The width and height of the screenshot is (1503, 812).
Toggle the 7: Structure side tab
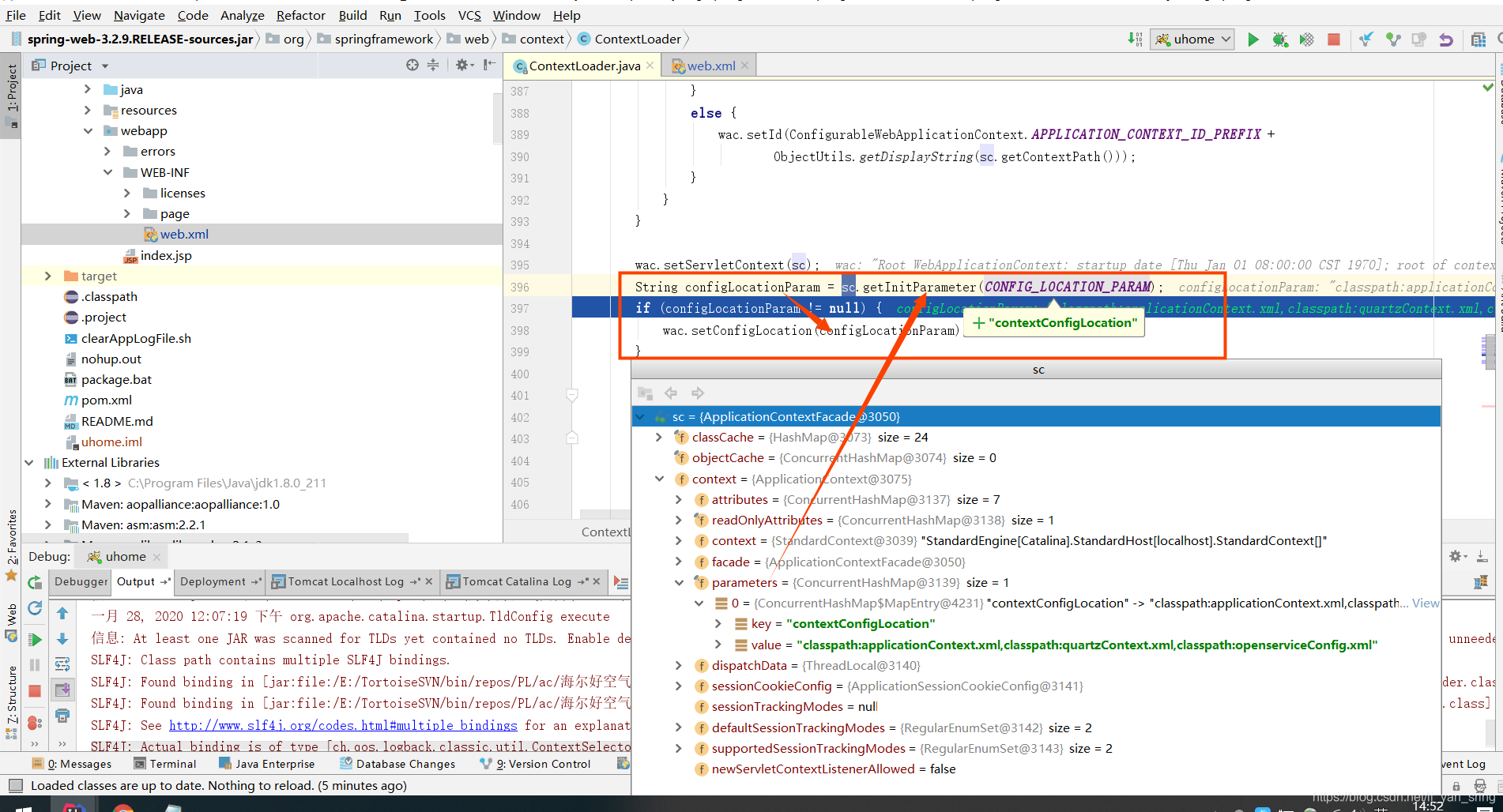[11, 701]
